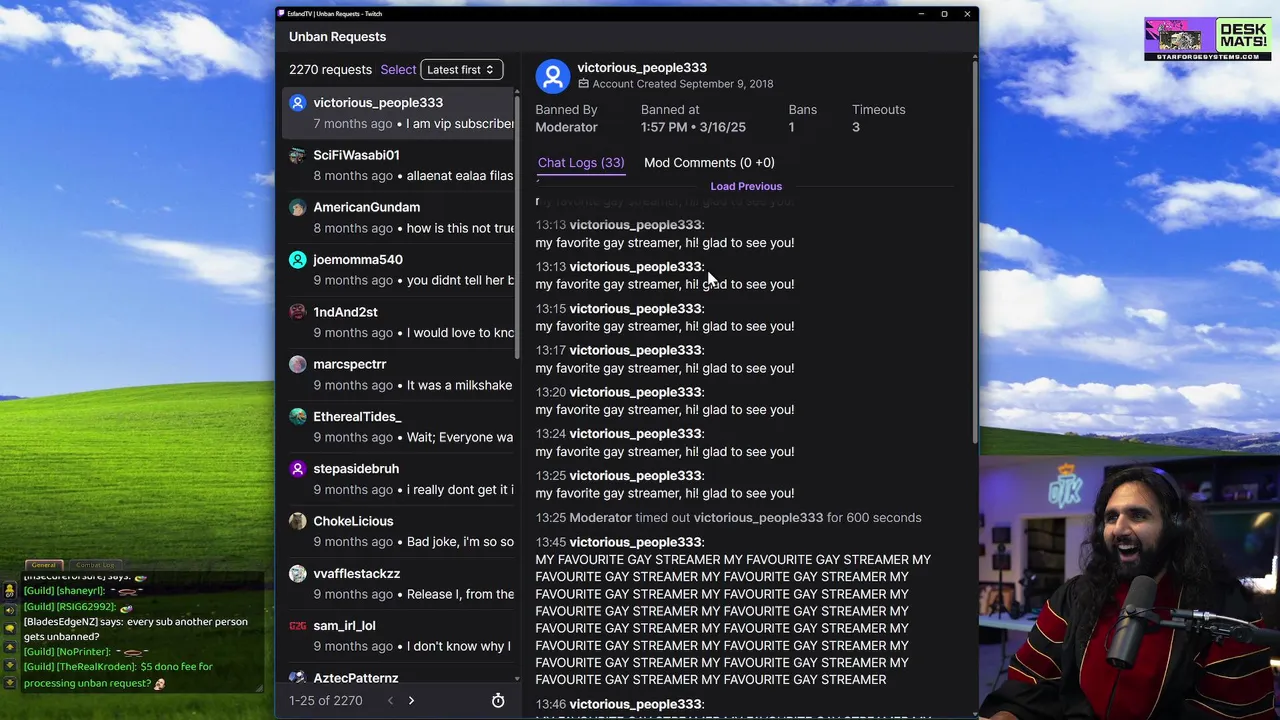Click large profile avatar in detail header
This screenshot has height=720, width=1280.
pyautogui.click(x=552, y=76)
